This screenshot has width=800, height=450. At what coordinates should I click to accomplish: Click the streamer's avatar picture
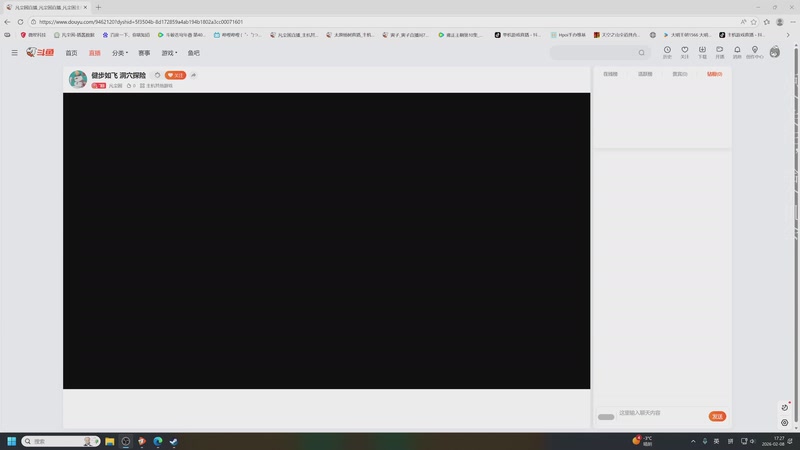[x=78, y=79]
